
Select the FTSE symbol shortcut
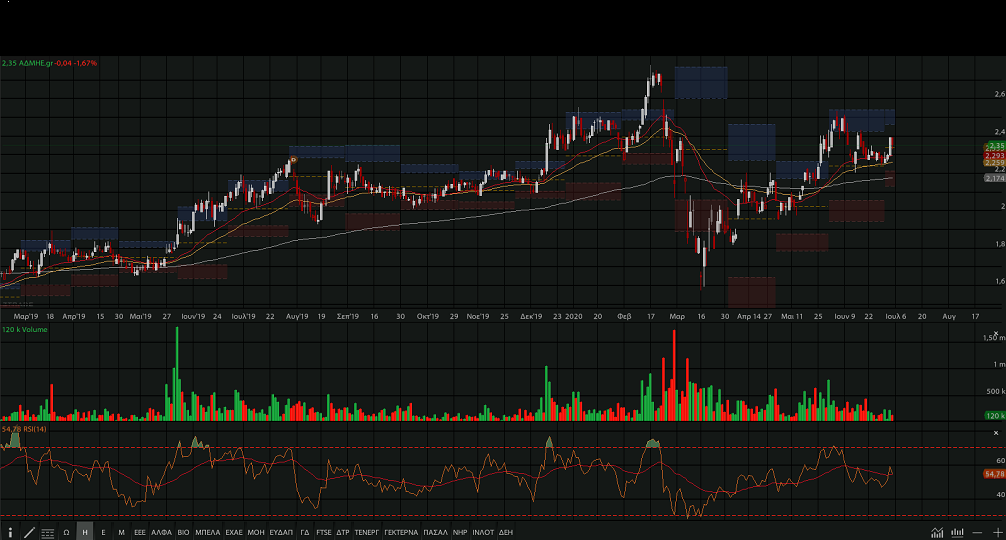[x=323, y=533]
